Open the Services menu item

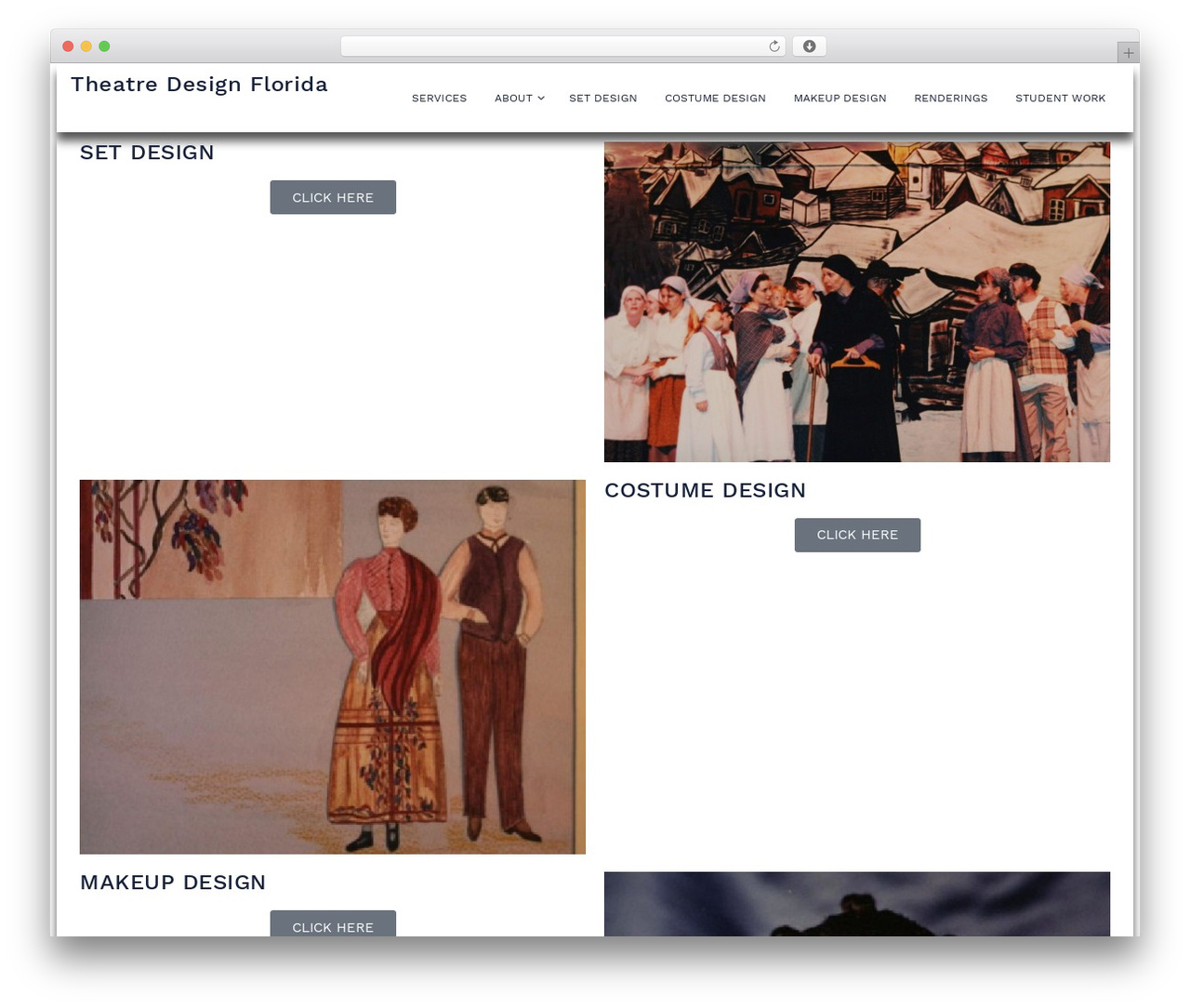click(439, 98)
